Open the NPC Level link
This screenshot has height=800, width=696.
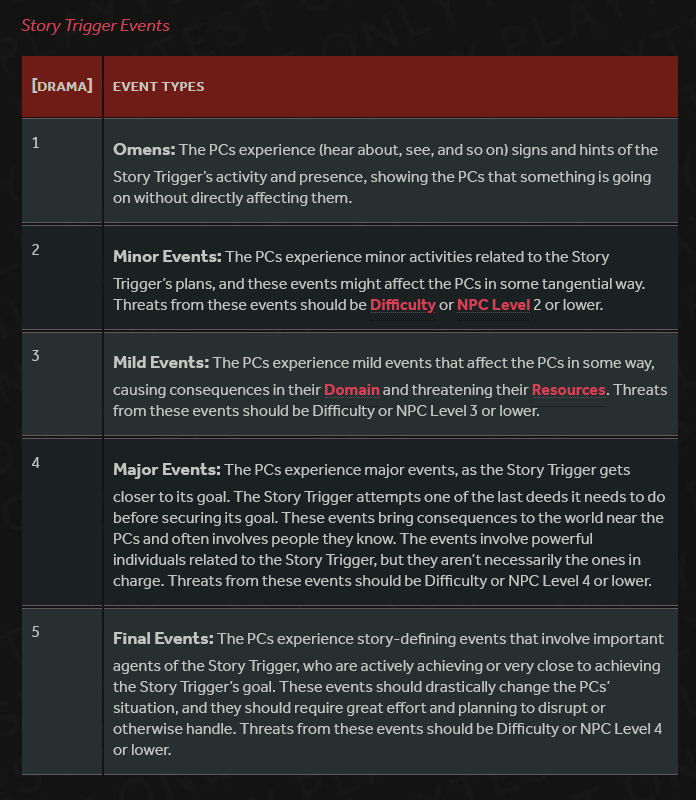tap(493, 305)
